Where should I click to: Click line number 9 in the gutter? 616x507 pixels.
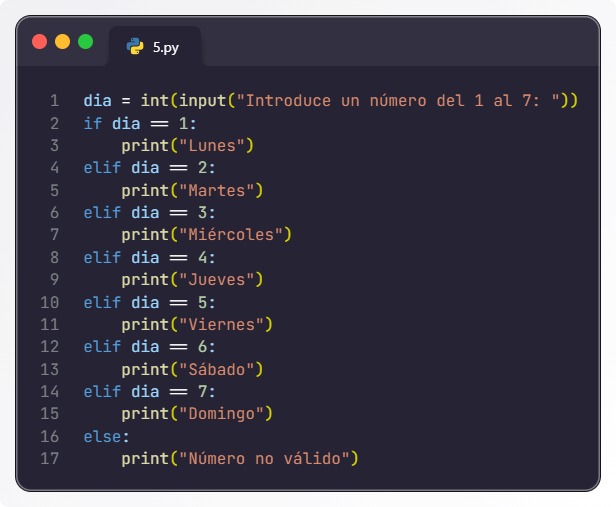53,279
